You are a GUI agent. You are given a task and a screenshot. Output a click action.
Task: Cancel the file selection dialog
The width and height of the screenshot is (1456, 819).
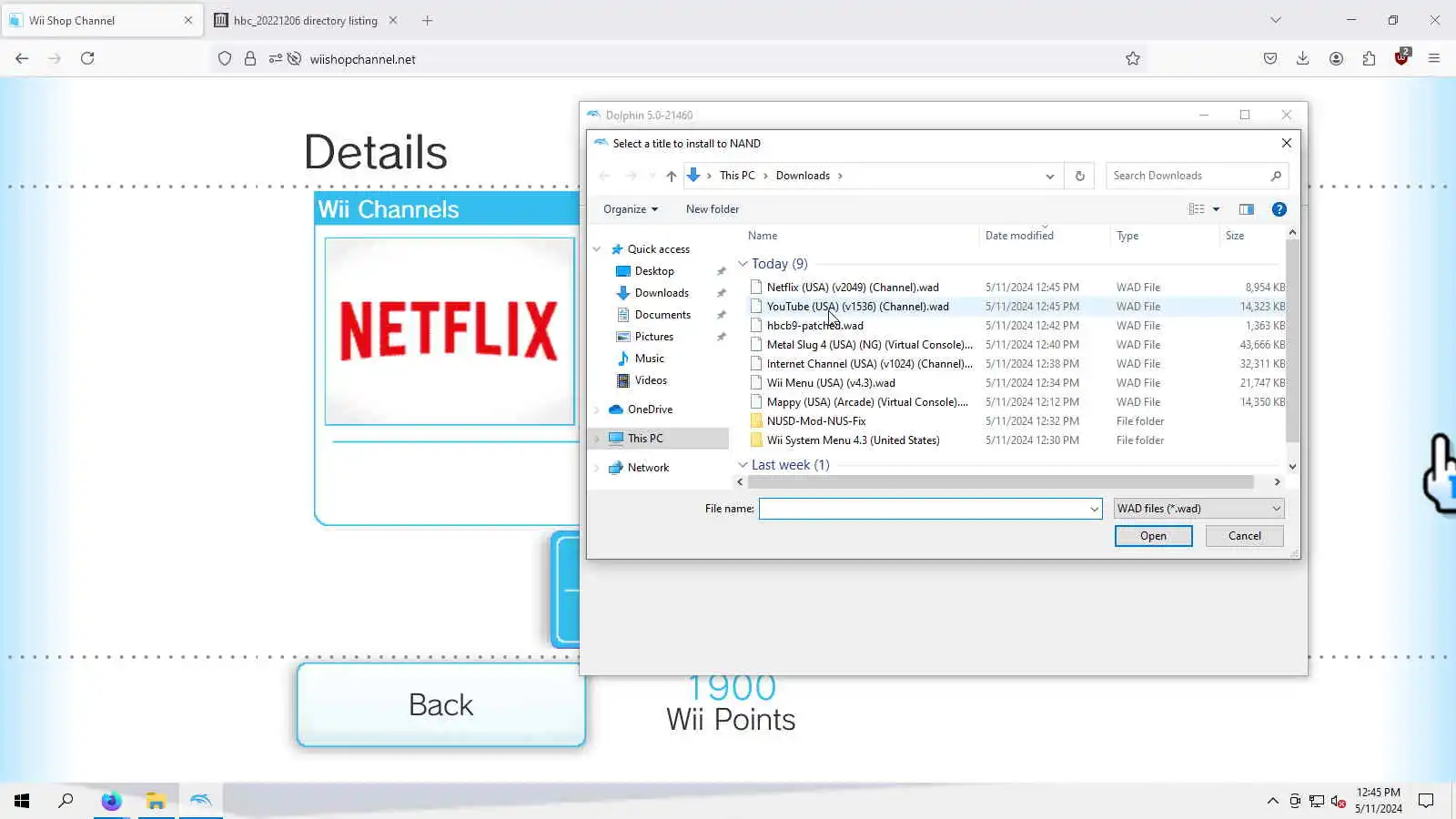(x=1244, y=536)
